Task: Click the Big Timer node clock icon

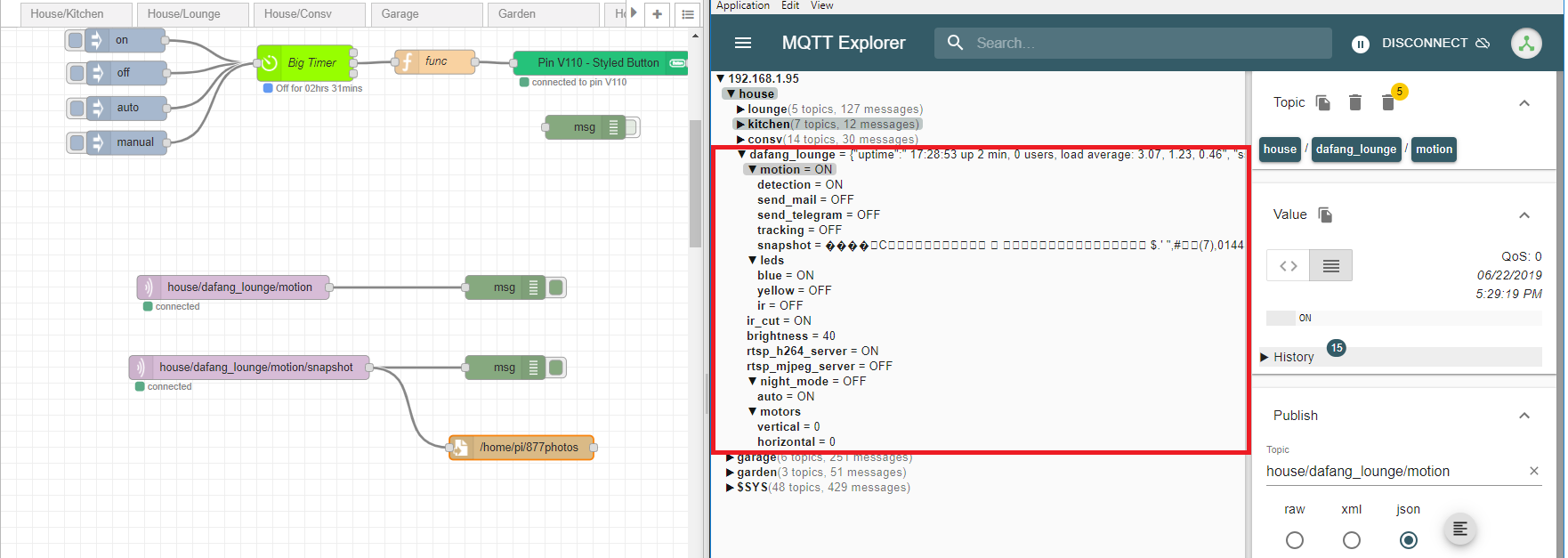Action: pyautogui.click(x=270, y=63)
